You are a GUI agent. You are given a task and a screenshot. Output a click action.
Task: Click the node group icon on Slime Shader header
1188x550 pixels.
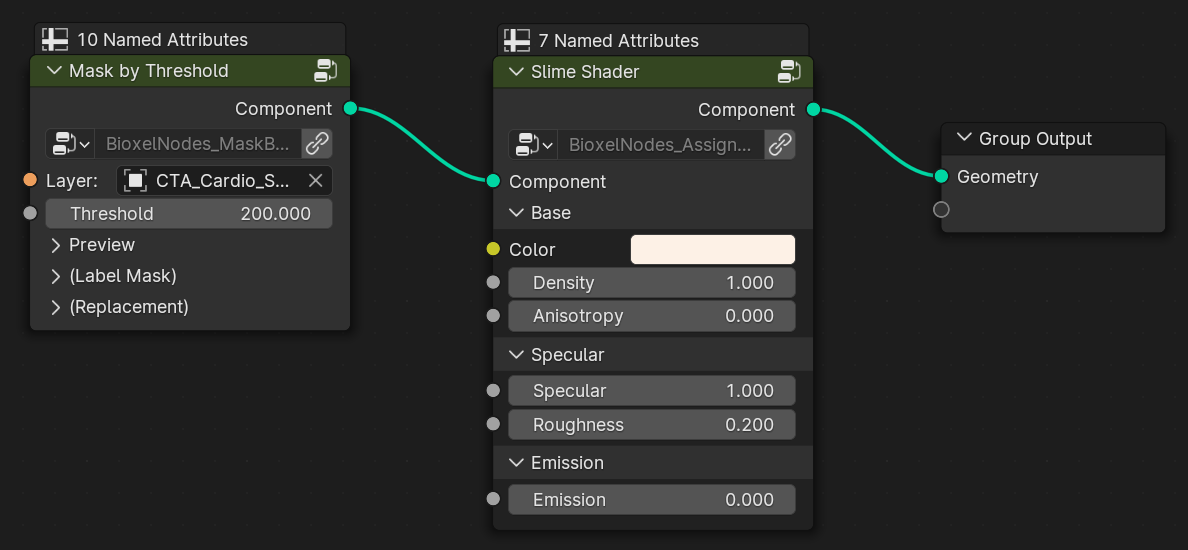point(789,71)
